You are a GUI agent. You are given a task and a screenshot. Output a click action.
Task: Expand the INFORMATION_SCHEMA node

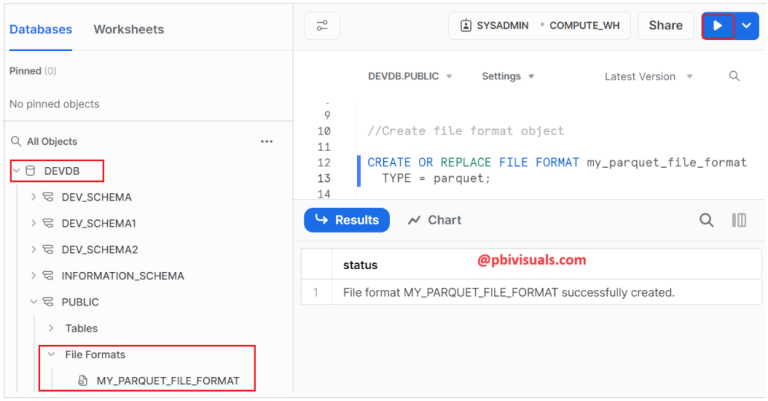(x=33, y=276)
